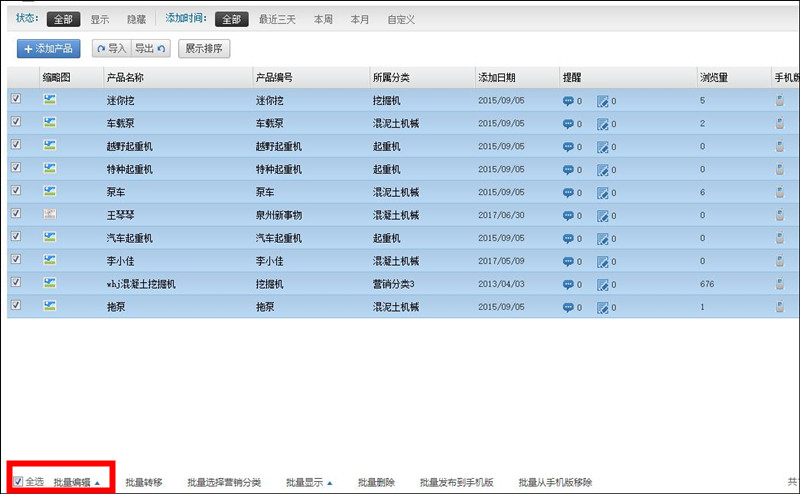Toggle the 全选 select-all checkbox
The image size is (800, 494).
coord(19,482)
